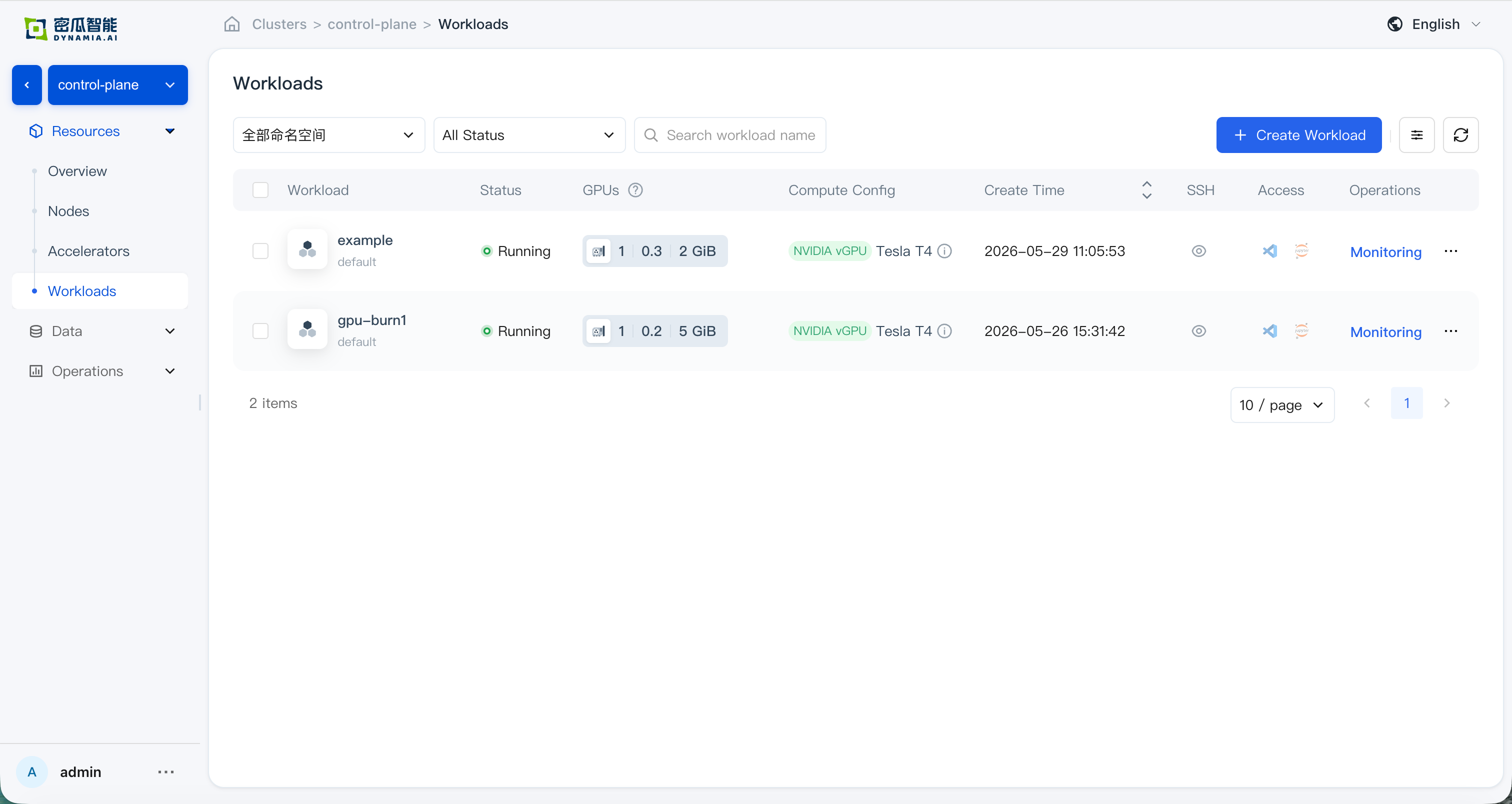This screenshot has width=1512, height=804.
Task: Open the namespace filter dropdown
Action: point(328,135)
